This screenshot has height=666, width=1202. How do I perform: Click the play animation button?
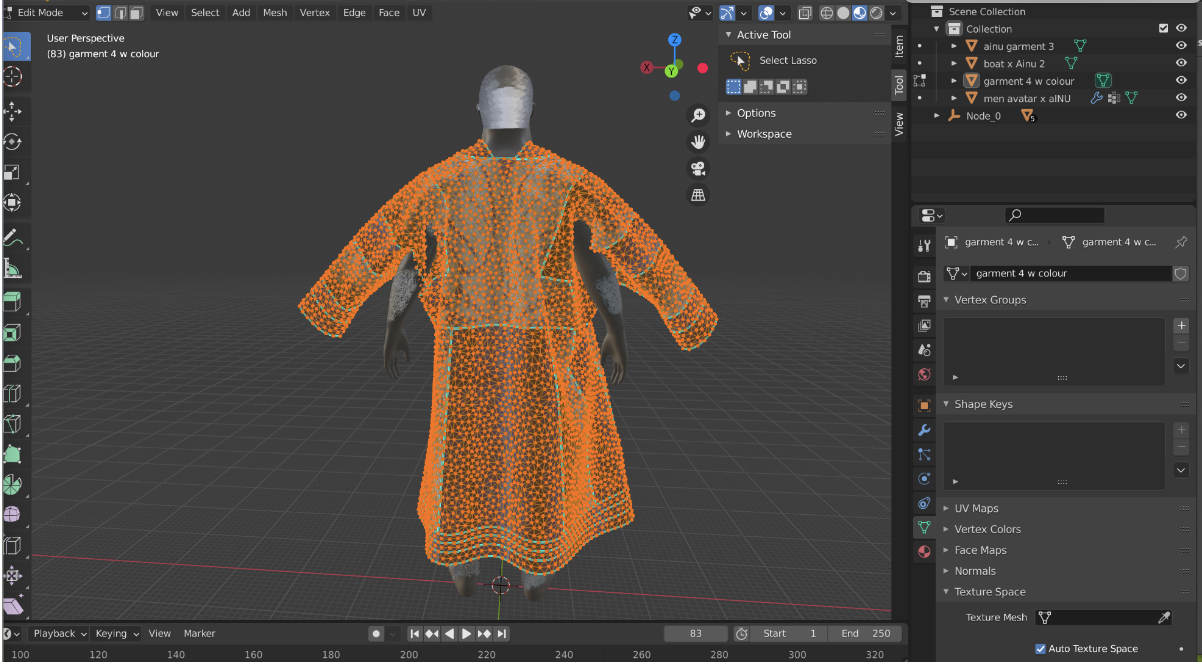pos(467,633)
